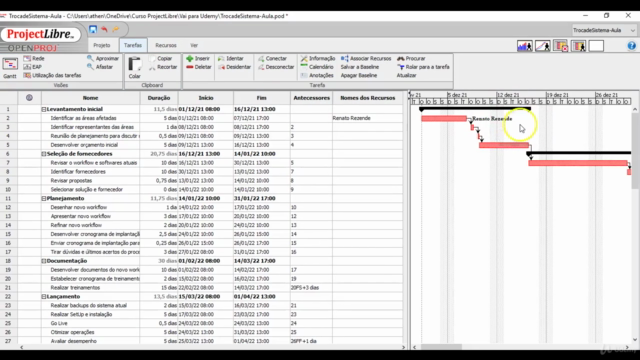
Task: Collapse Seleção de fornecedores summary task
Action: coord(44,154)
